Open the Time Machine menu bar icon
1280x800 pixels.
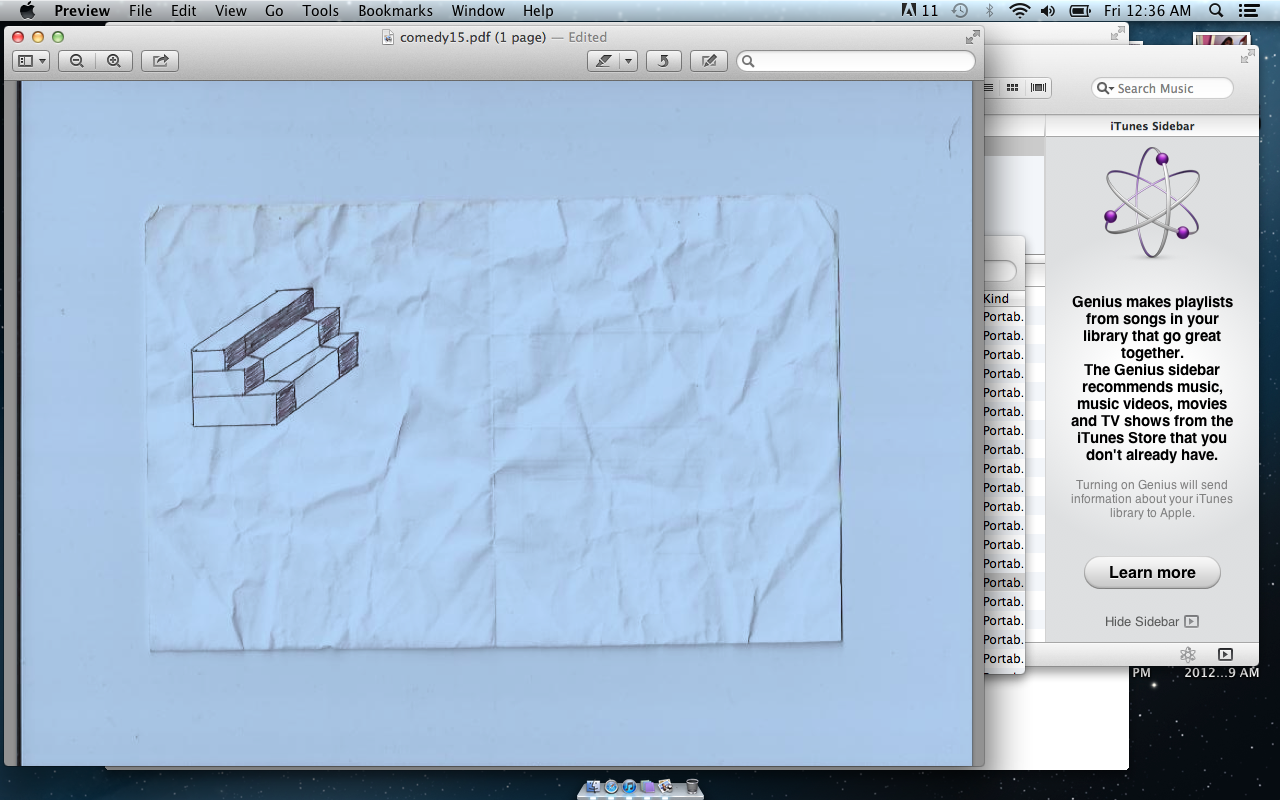959,11
